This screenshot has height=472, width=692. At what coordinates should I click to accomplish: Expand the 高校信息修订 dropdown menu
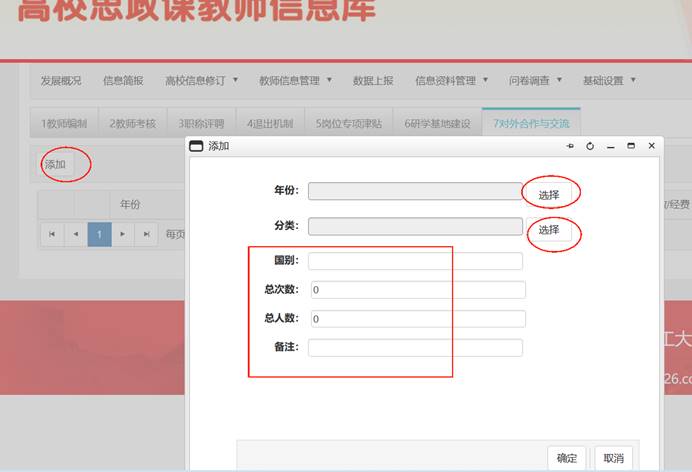click(x=201, y=81)
